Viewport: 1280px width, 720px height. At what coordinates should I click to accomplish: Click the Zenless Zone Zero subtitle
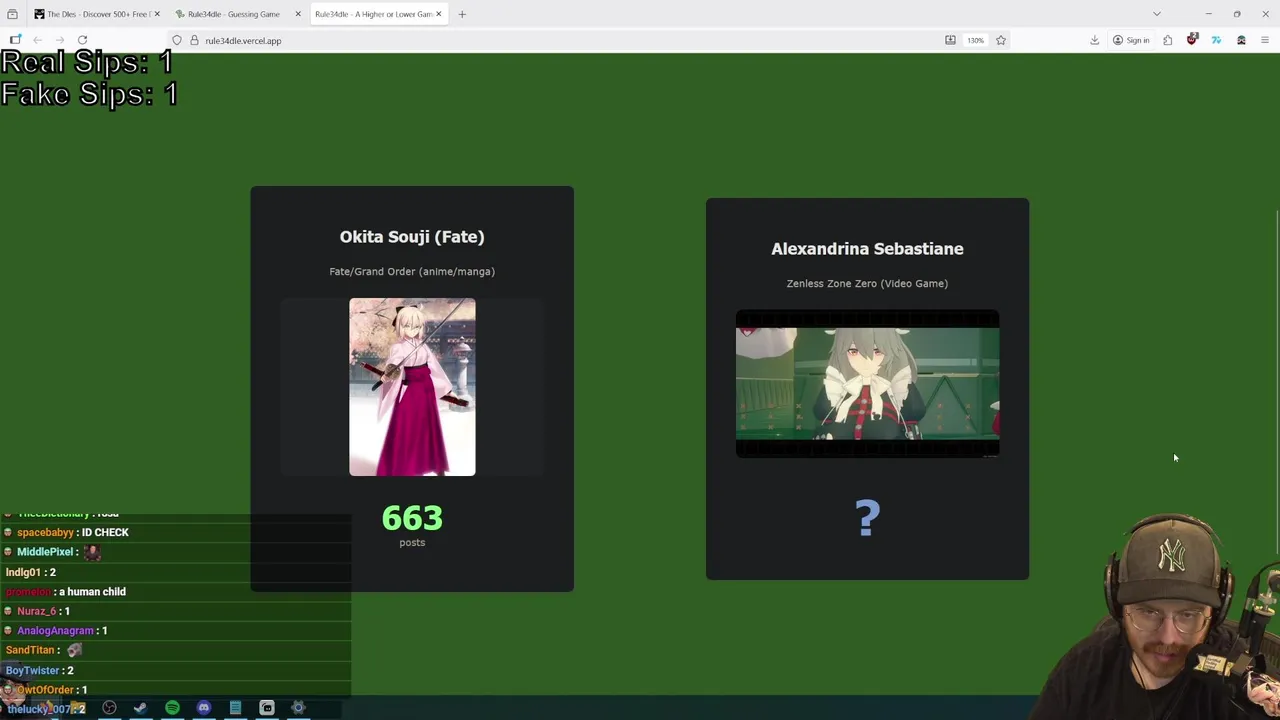pyautogui.click(x=867, y=283)
